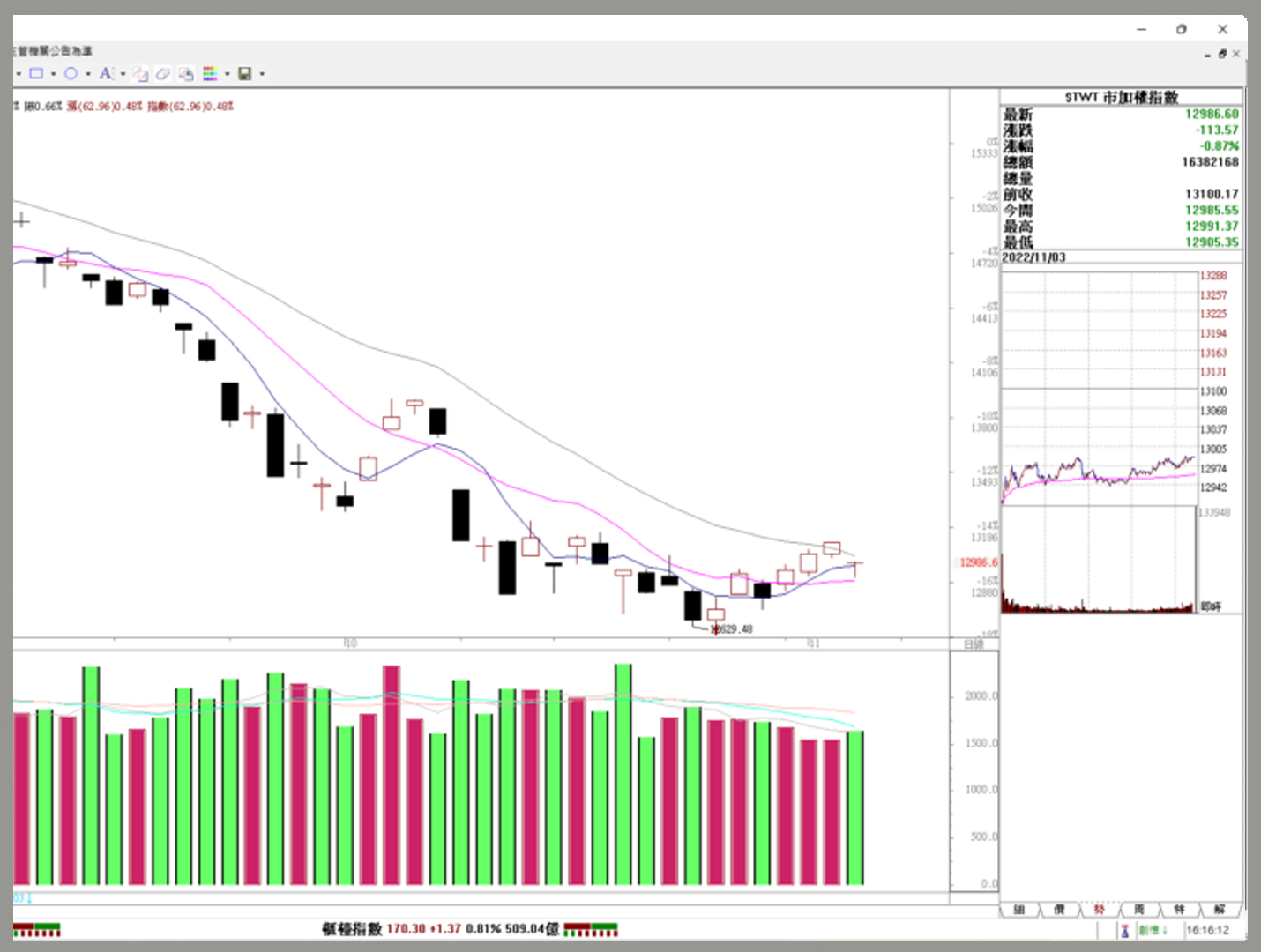Click the previous close 13100.17

click(1212, 195)
